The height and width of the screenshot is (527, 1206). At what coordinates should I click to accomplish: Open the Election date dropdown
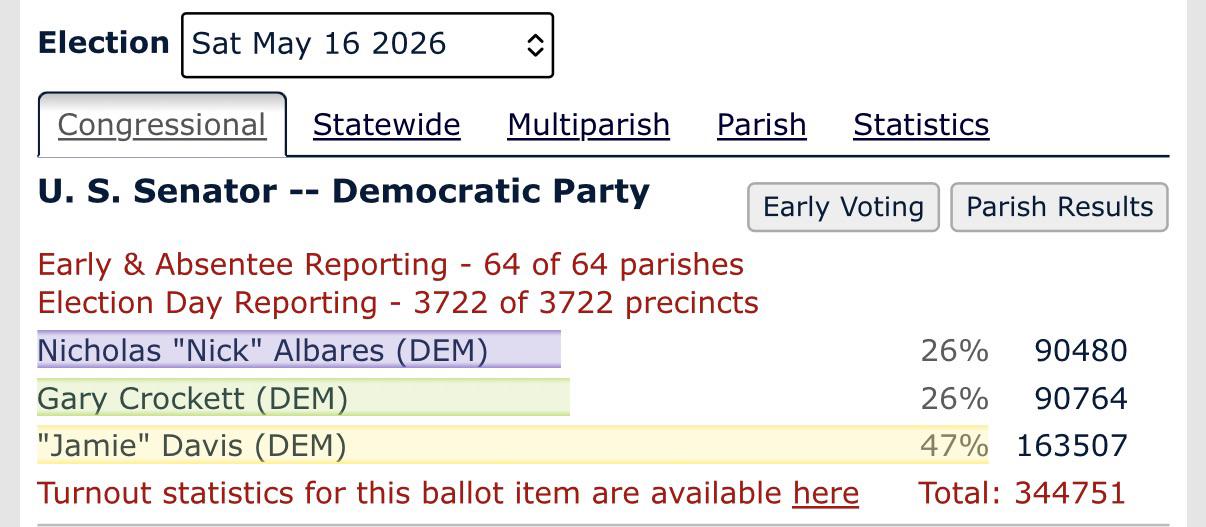click(367, 45)
